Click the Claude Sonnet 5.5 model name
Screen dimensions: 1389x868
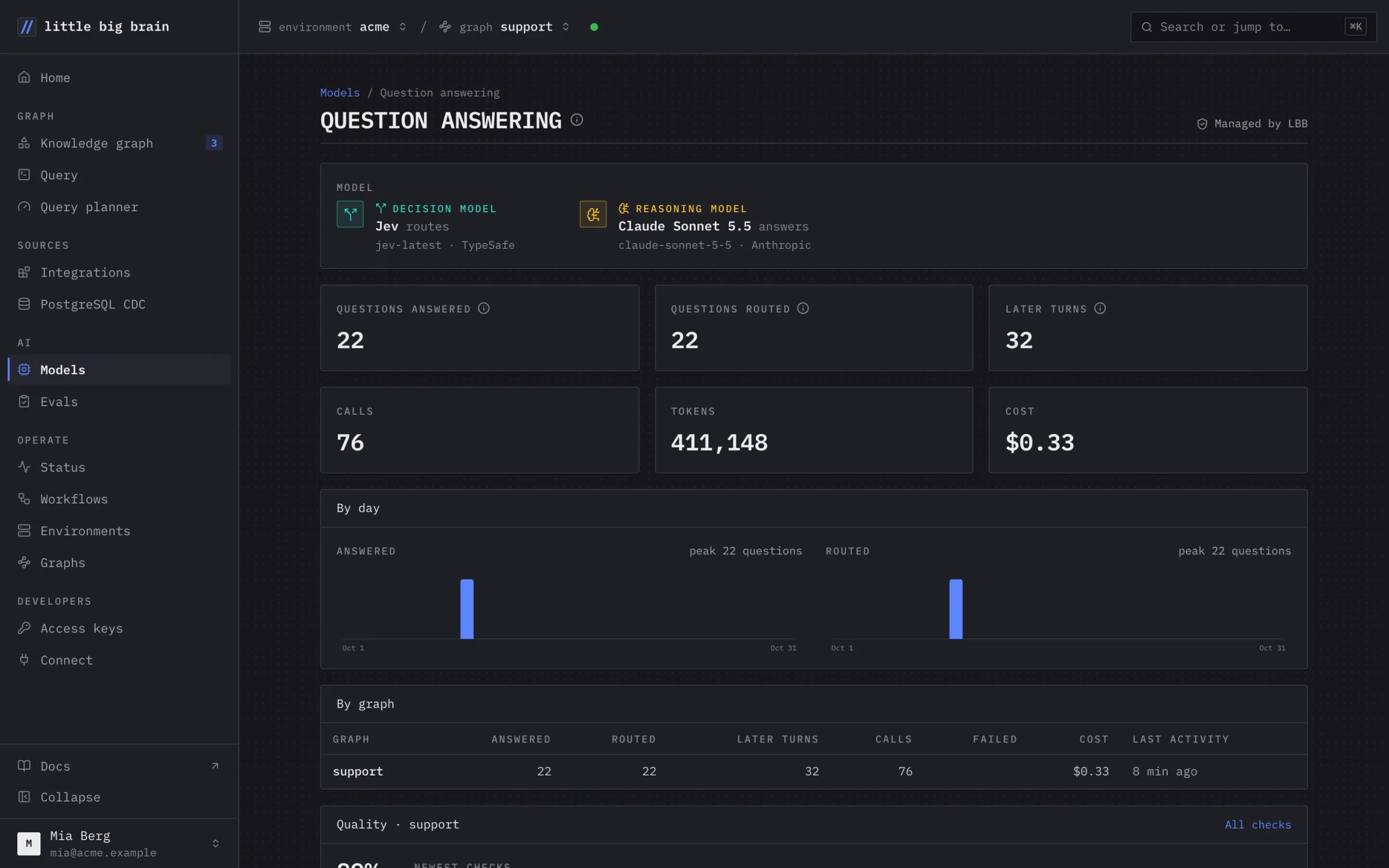click(x=684, y=226)
